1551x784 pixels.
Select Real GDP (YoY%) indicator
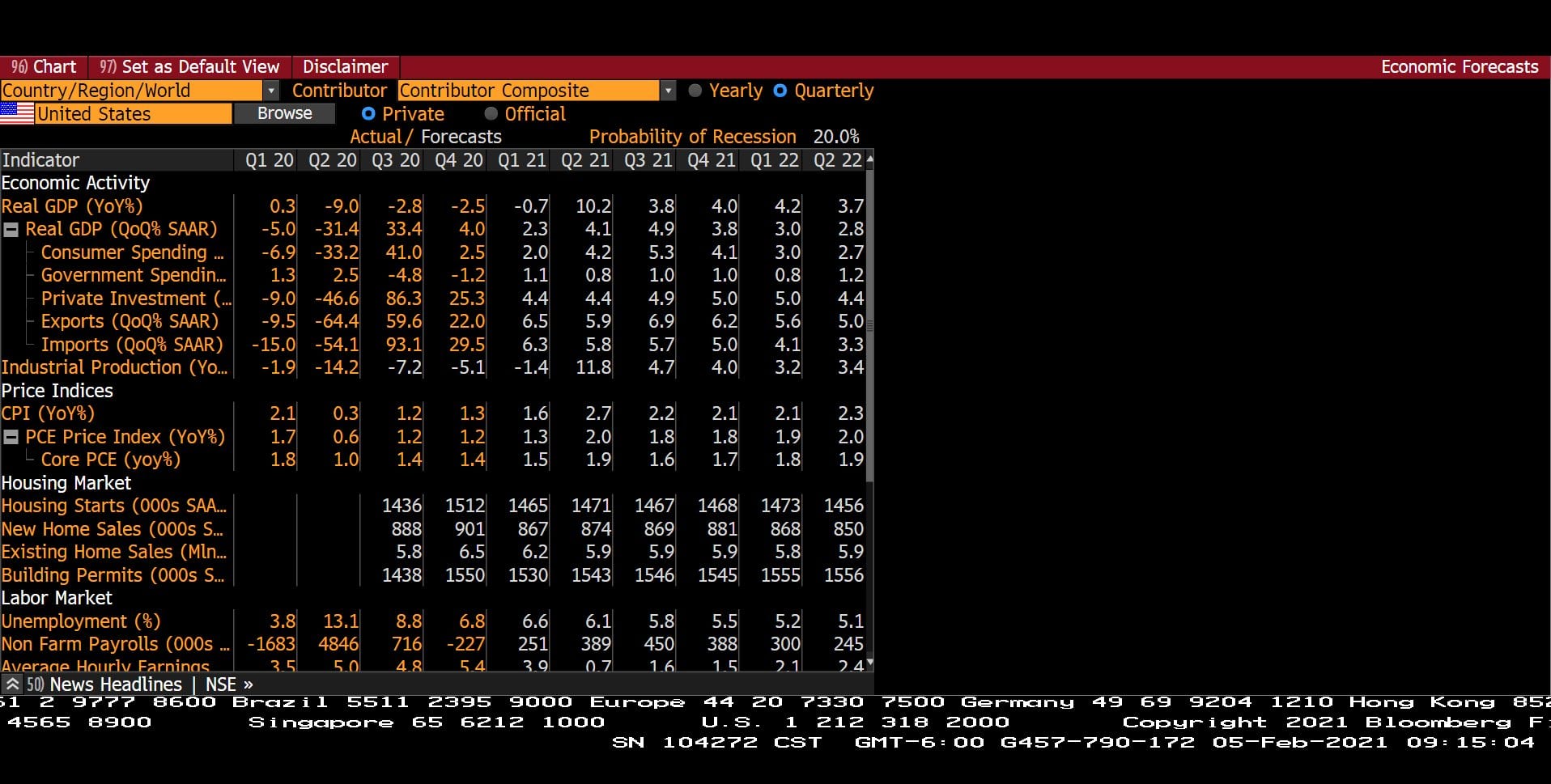[72, 206]
